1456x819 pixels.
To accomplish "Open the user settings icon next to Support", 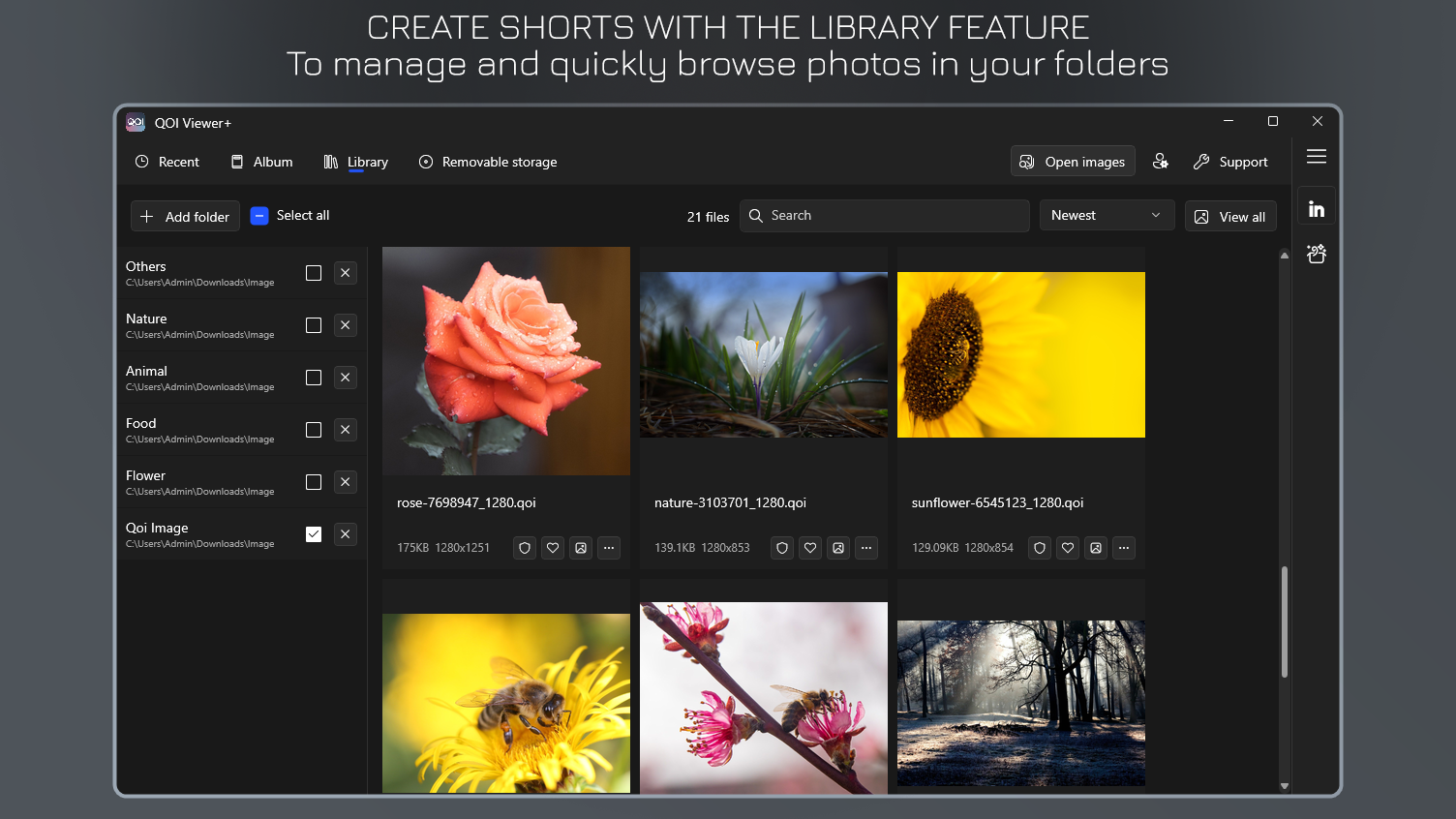I will pyautogui.click(x=1161, y=162).
